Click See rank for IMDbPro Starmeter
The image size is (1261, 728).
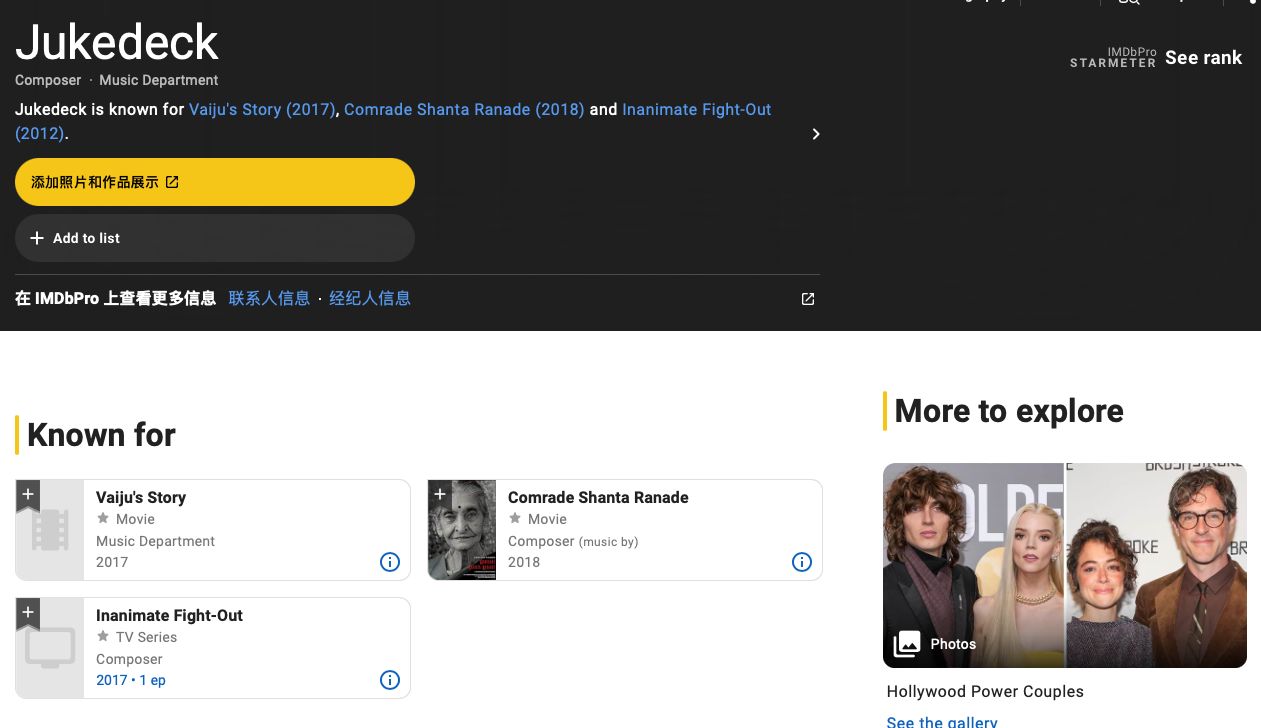pyautogui.click(x=1203, y=58)
